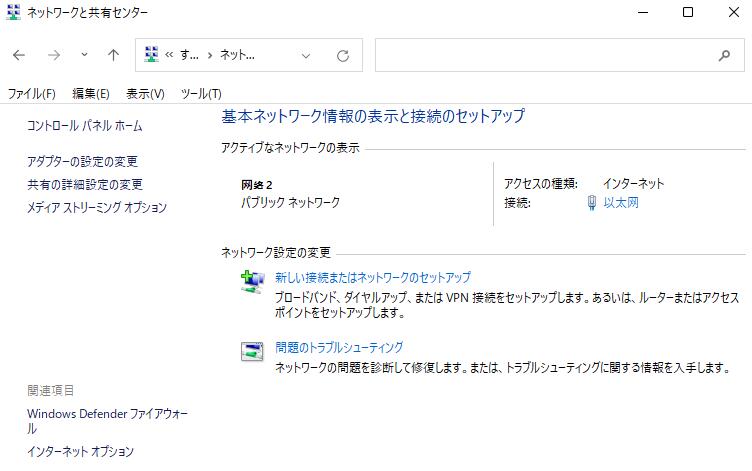Viewport: 752px width, 471px height.
Task: Click the network icon in address bar
Action: click(153, 56)
